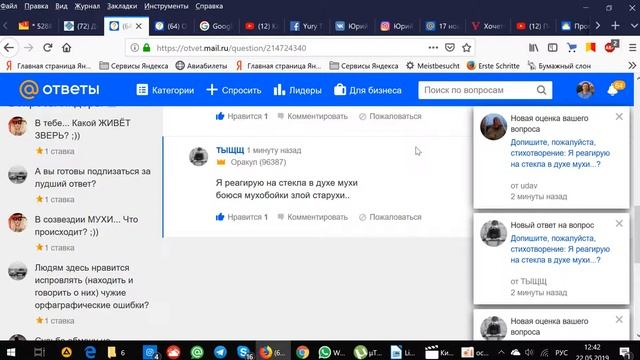Open the Firefox hamburger menu

pos(632,48)
